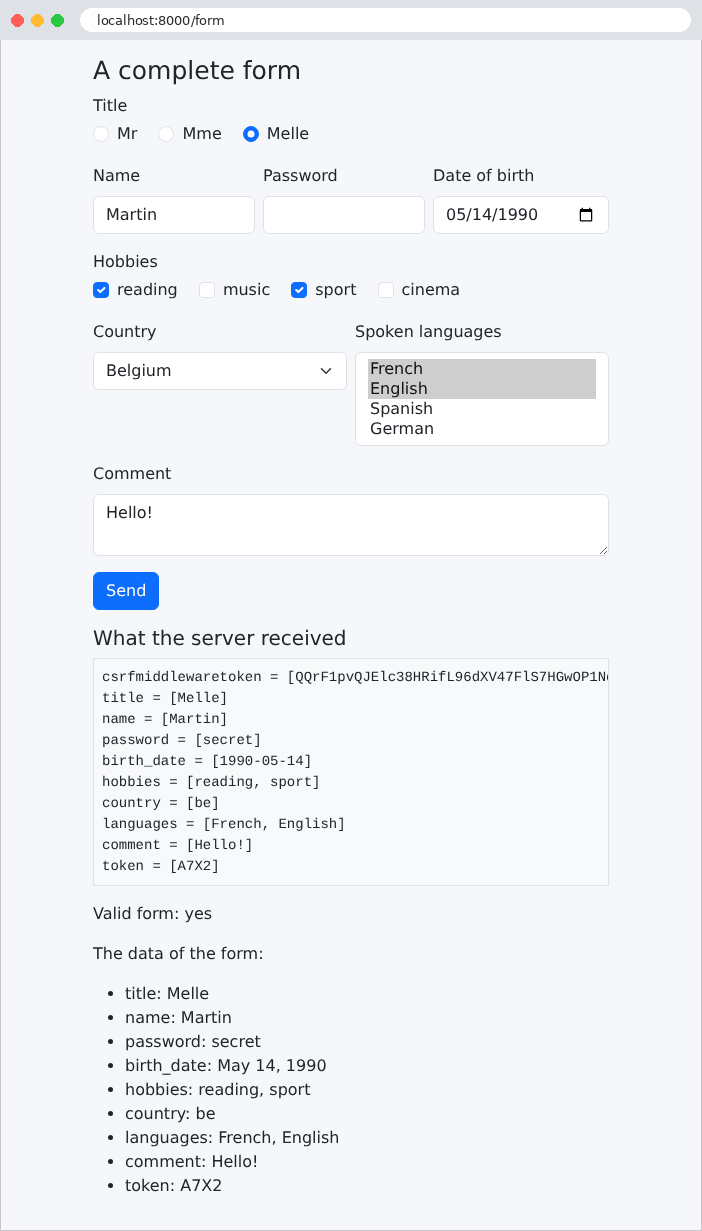Click into the Comment textarea
The width and height of the screenshot is (702, 1231).
351,525
